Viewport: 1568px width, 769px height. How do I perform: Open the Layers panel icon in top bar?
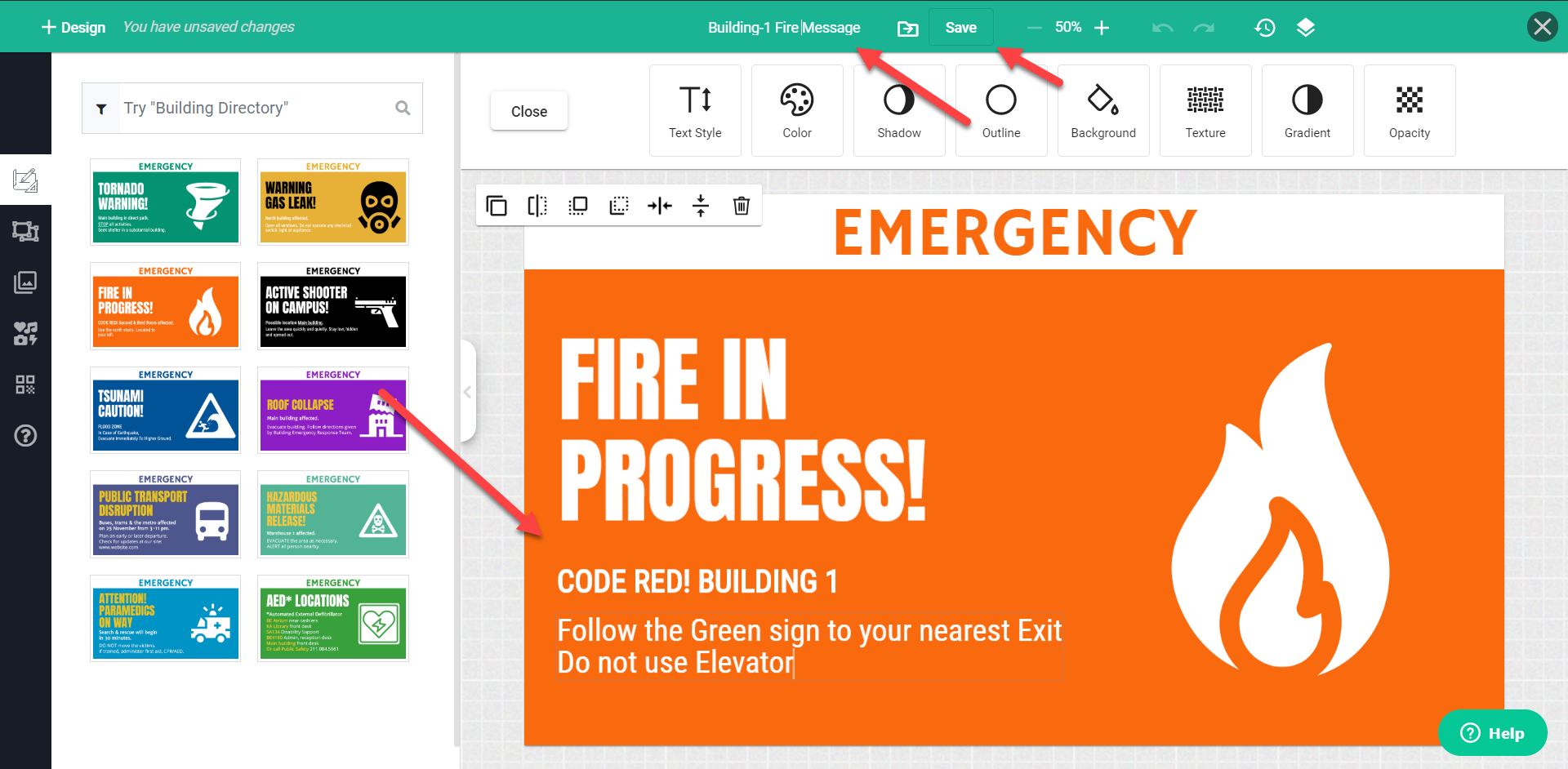coord(1306,27)
